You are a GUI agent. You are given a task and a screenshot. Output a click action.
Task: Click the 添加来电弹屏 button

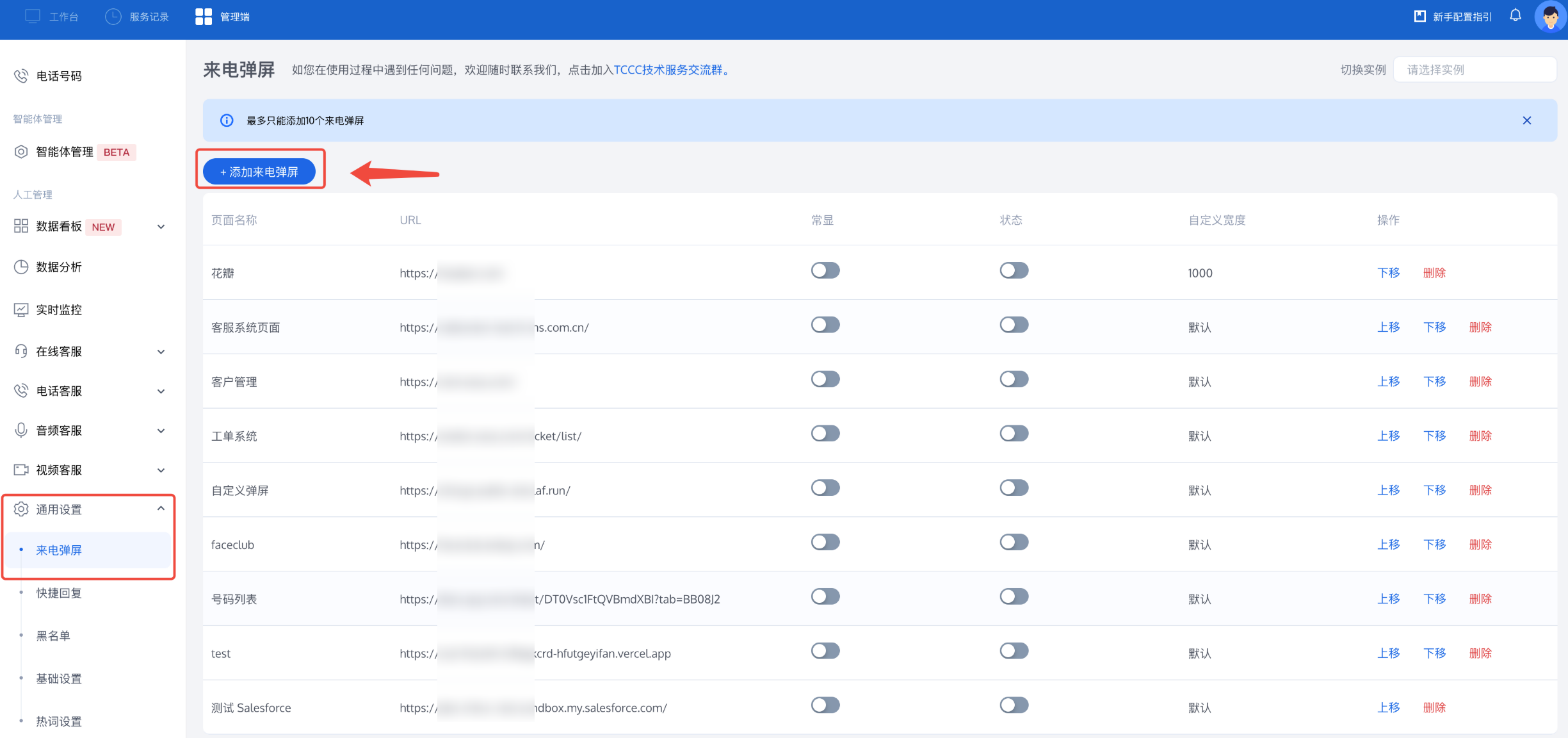tap(259, 172)
